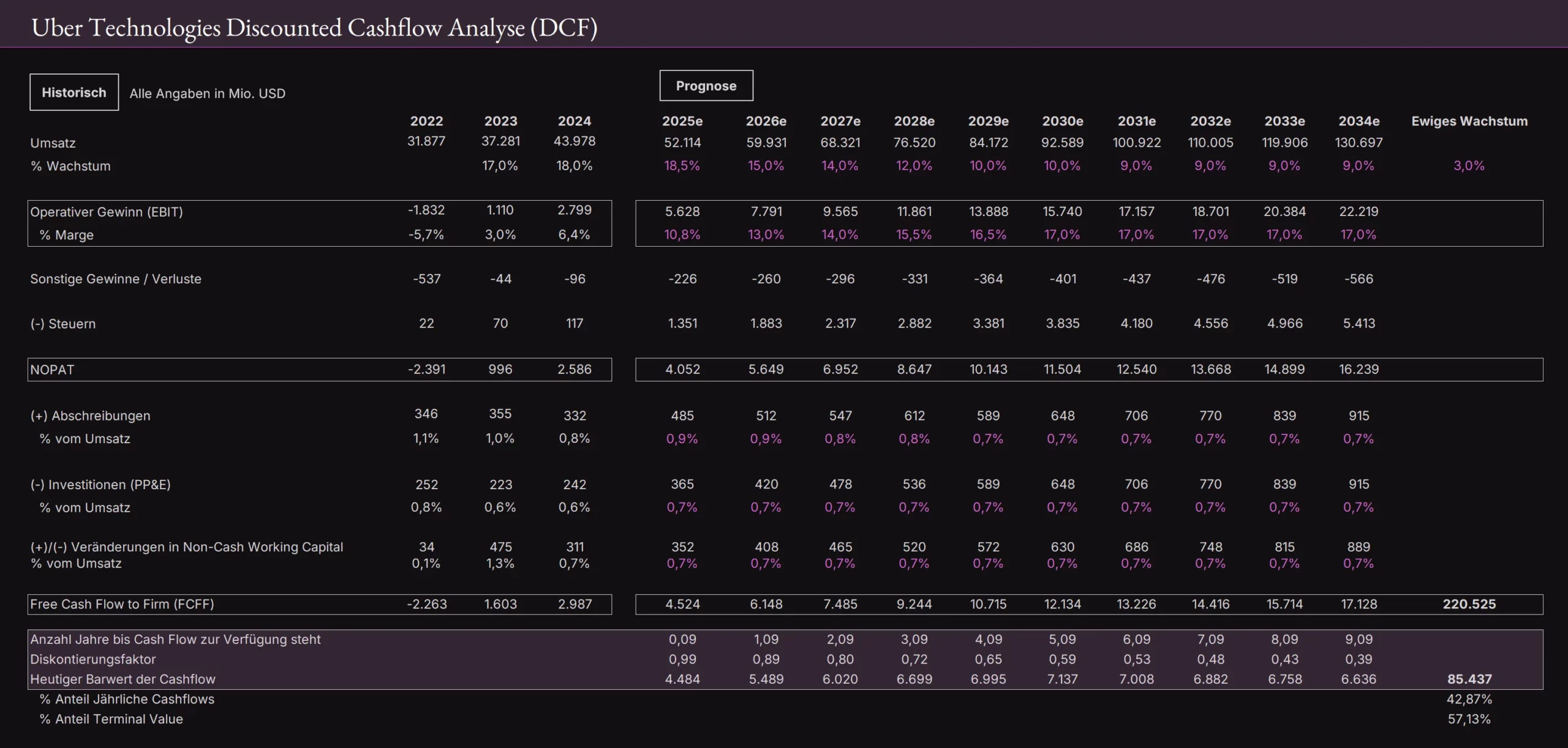Select FCFF value 4.524
This screenshot has width=1568, height=748.
point(682,605)
